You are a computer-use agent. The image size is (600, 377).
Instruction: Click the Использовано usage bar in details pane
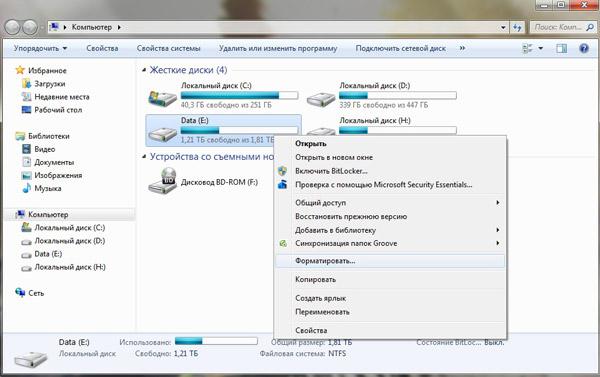(x=216, y=341)
